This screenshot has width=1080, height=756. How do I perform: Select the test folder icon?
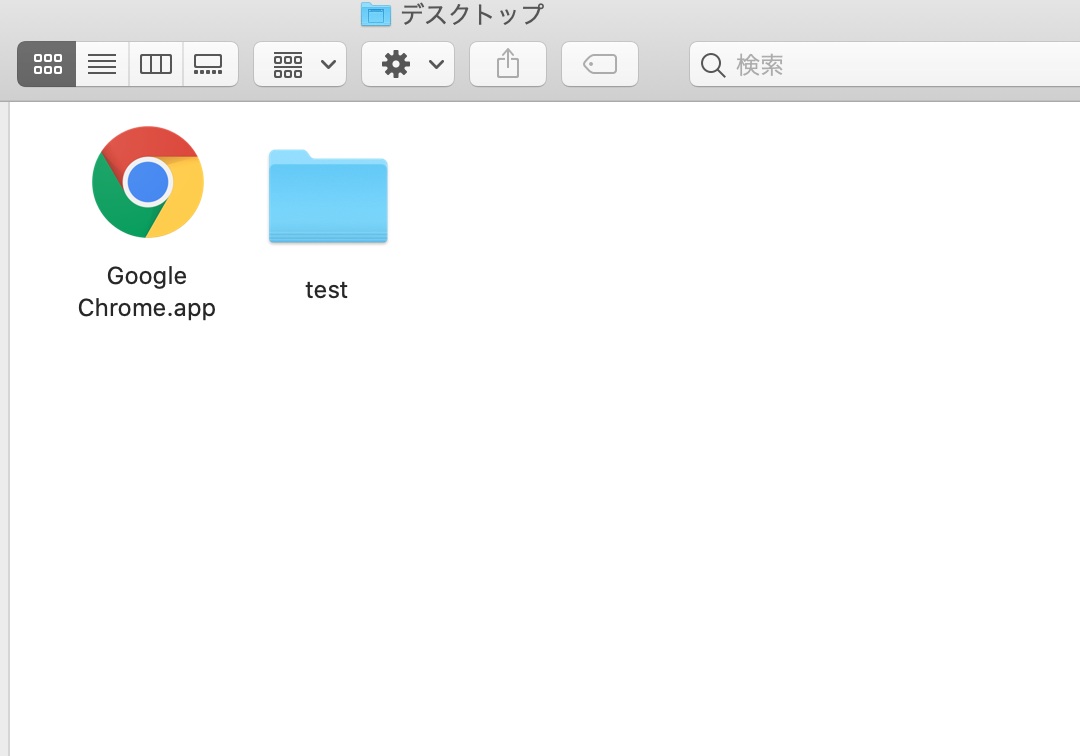(328, 196)
